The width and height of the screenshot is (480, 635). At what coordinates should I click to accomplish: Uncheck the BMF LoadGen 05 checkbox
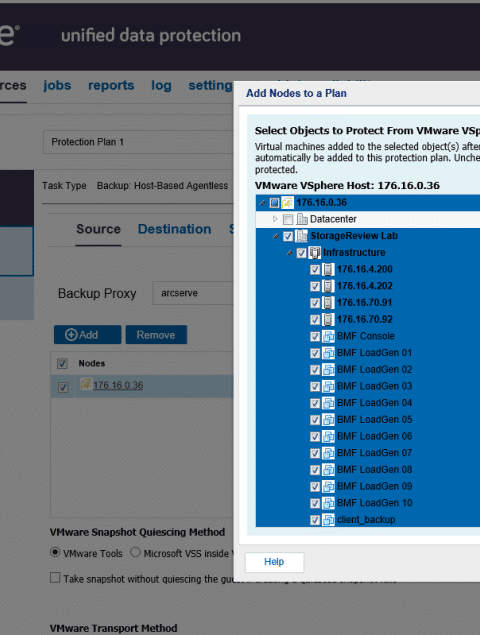(315, 420)
